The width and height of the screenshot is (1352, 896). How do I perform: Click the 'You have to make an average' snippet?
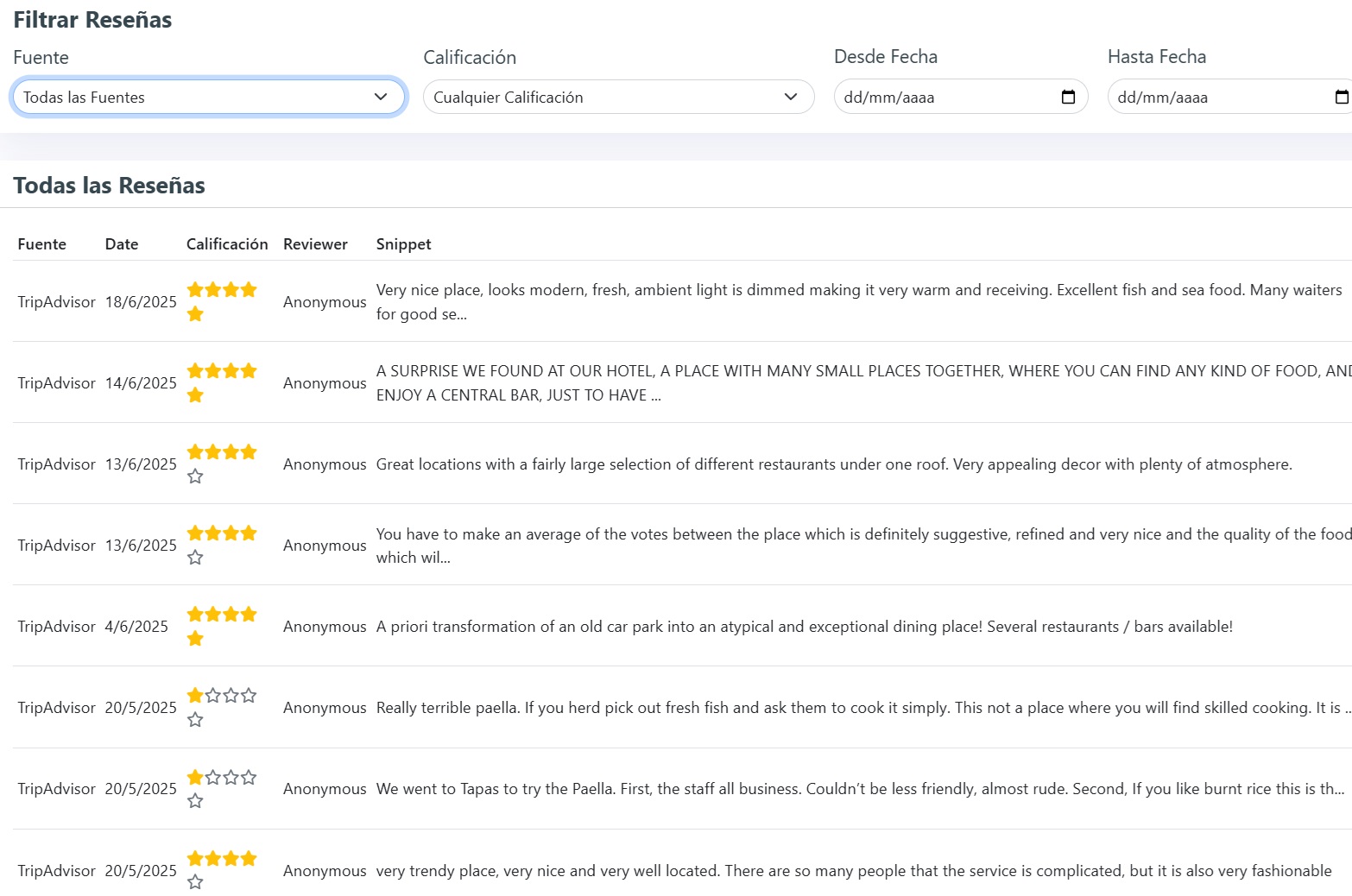(x=863, y=545)
